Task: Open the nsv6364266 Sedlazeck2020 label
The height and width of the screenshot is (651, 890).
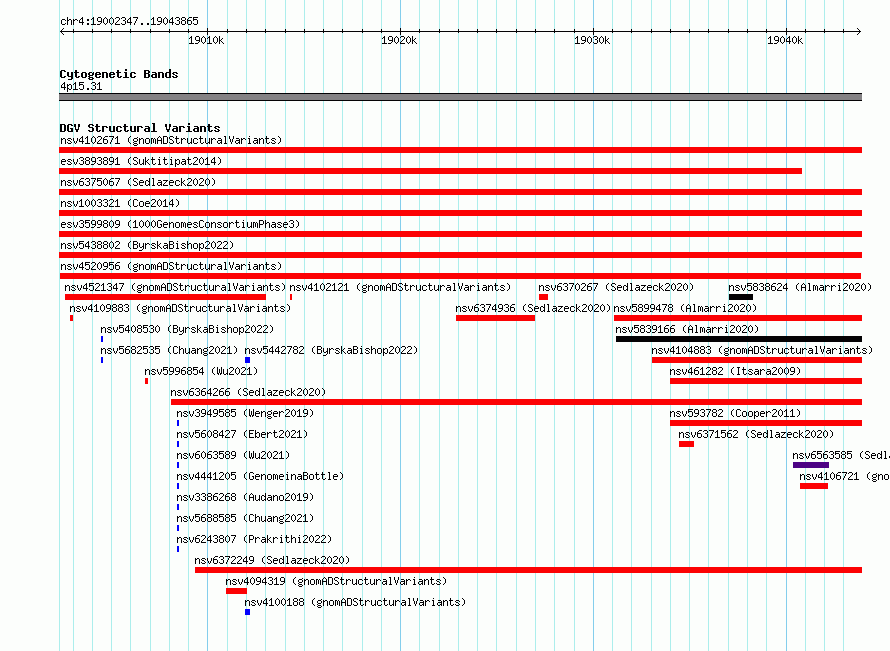Action: point(248,392)
